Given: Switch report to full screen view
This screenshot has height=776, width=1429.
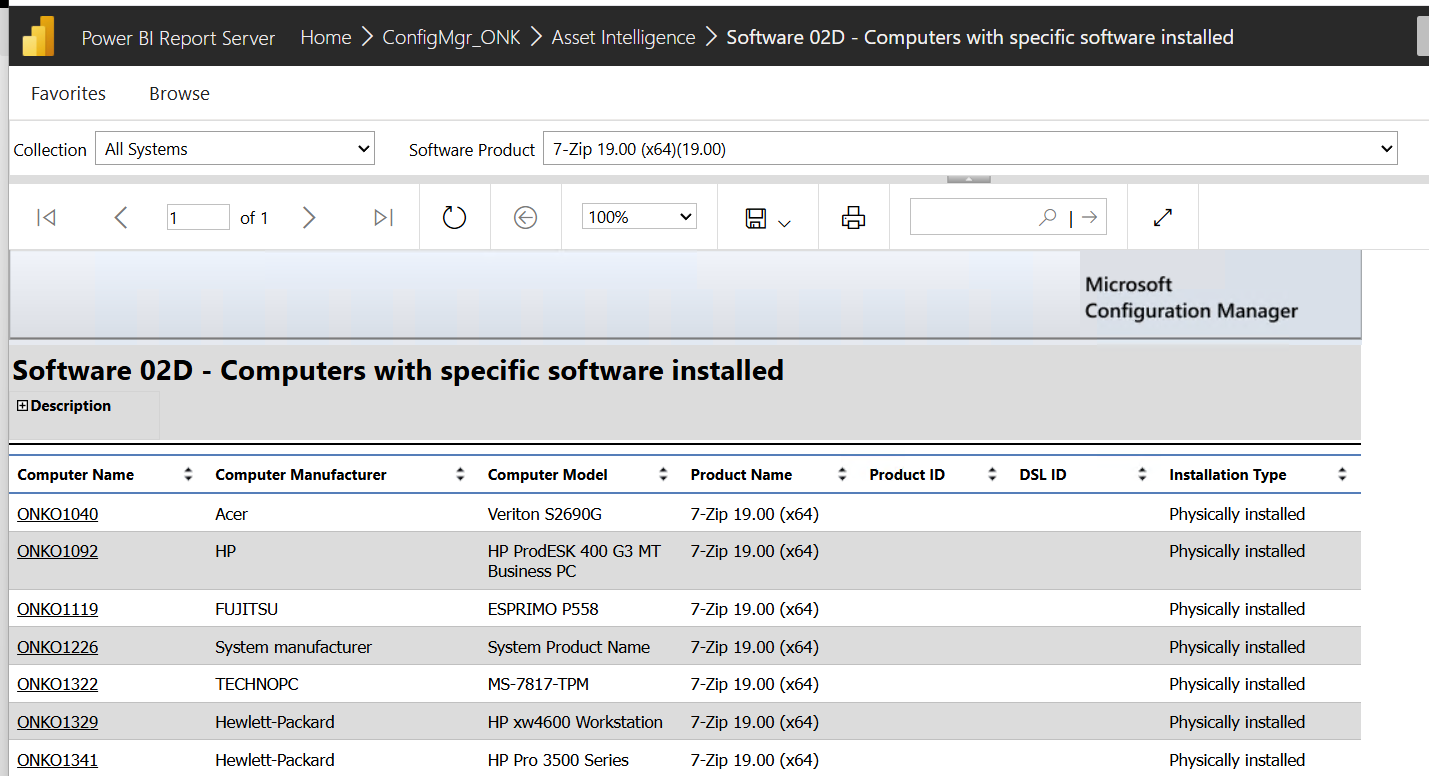Looking at the screenshot, I should click(x=1162, y=217).
